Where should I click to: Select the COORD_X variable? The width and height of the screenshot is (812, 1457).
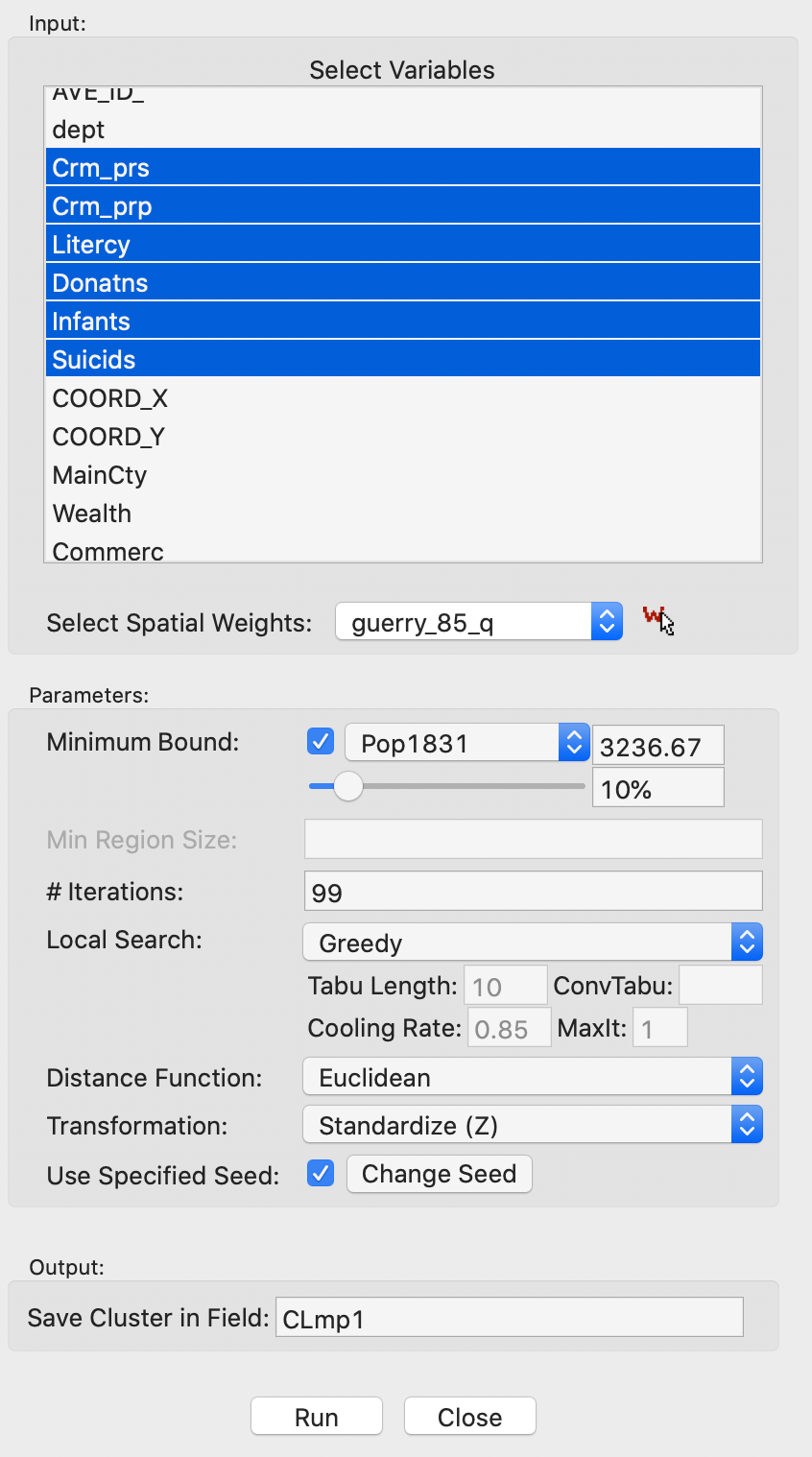[403, 398]
